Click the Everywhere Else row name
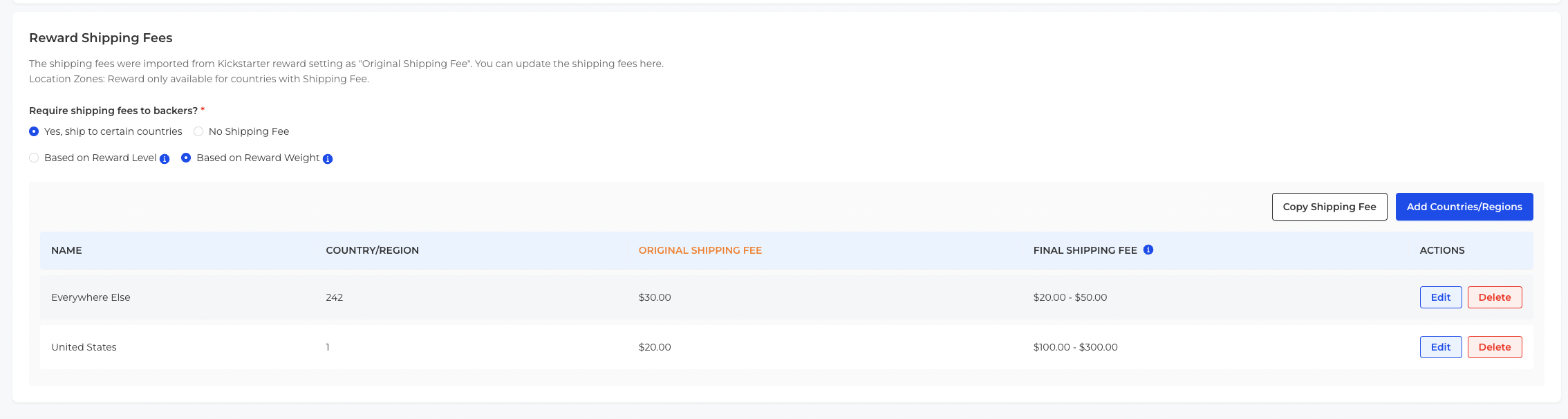Screen dimensions: 1568x419 (x=91, y=297)
